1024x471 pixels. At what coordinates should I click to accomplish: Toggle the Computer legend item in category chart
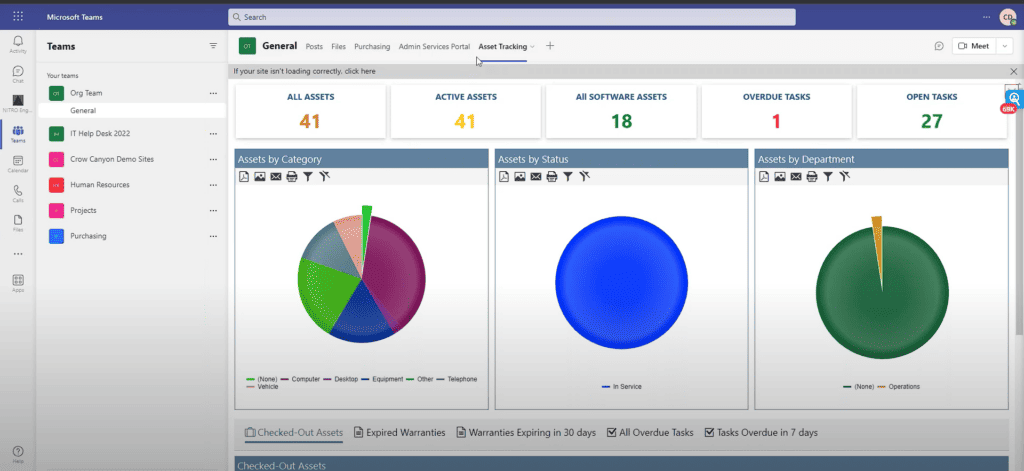(x=304, y=379)
